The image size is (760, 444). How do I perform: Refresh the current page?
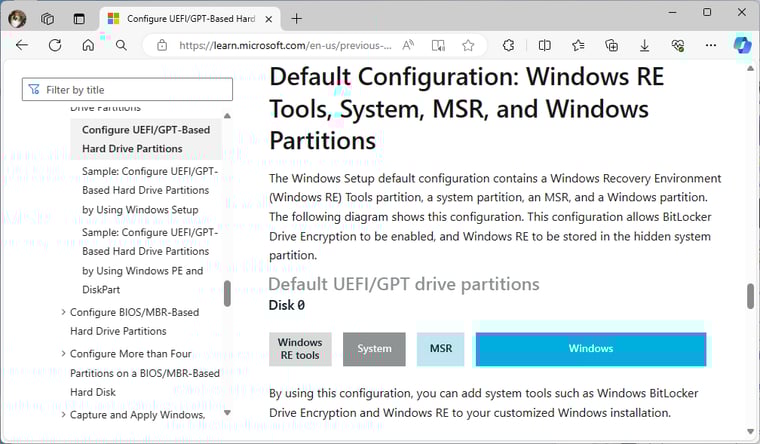(55, 45)
